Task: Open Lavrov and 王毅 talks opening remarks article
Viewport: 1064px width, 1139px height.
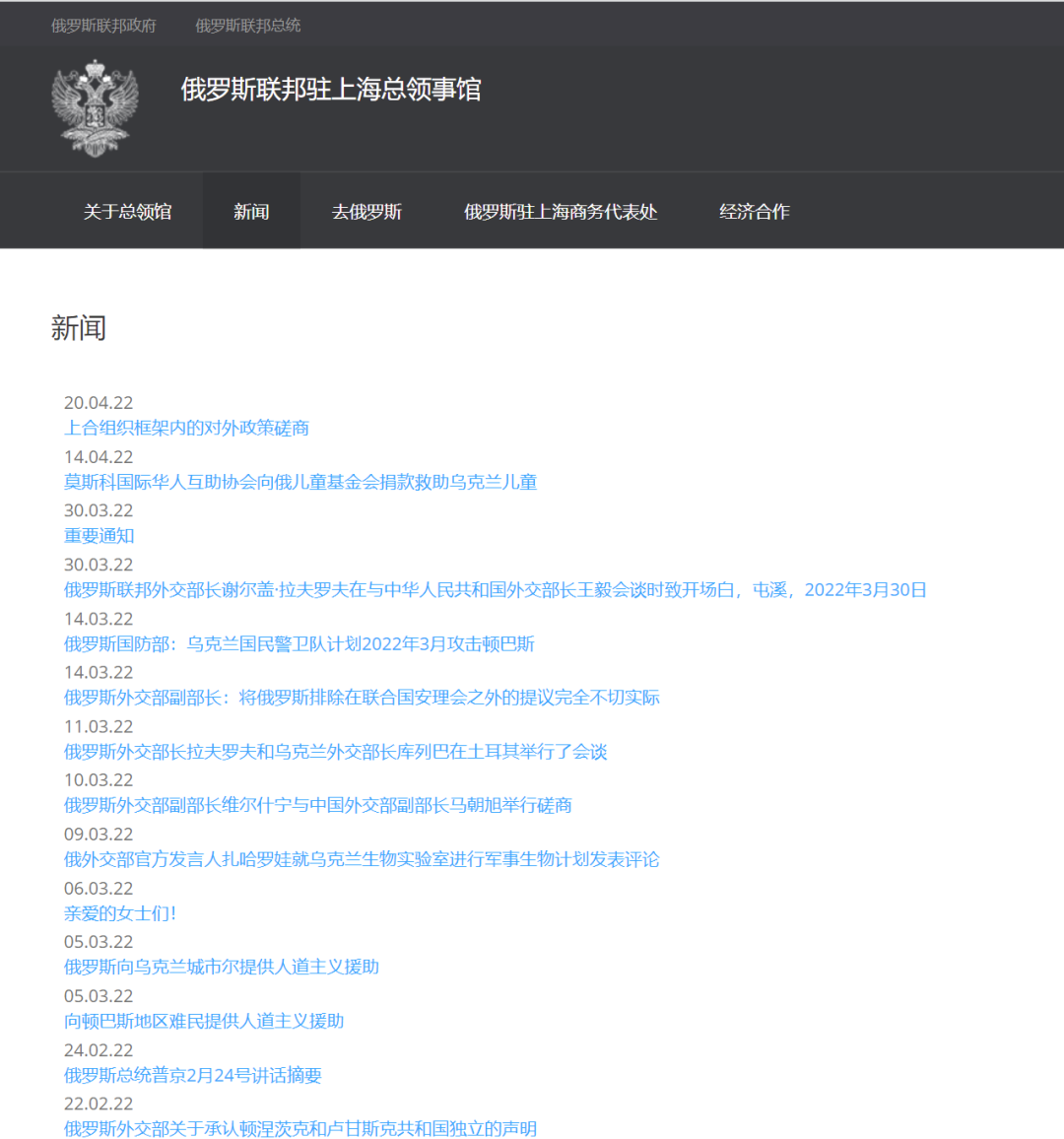Action: 495,590
